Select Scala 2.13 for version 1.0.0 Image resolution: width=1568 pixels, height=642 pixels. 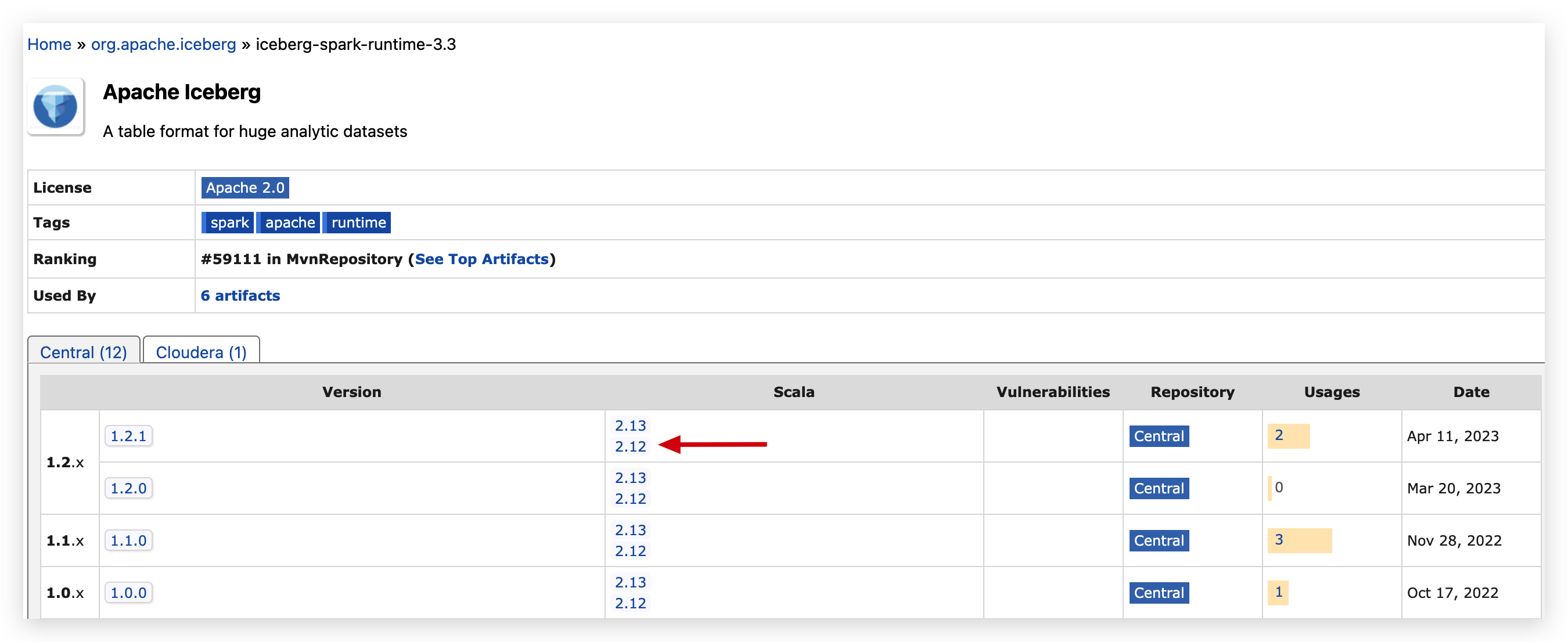pos(631,582)
